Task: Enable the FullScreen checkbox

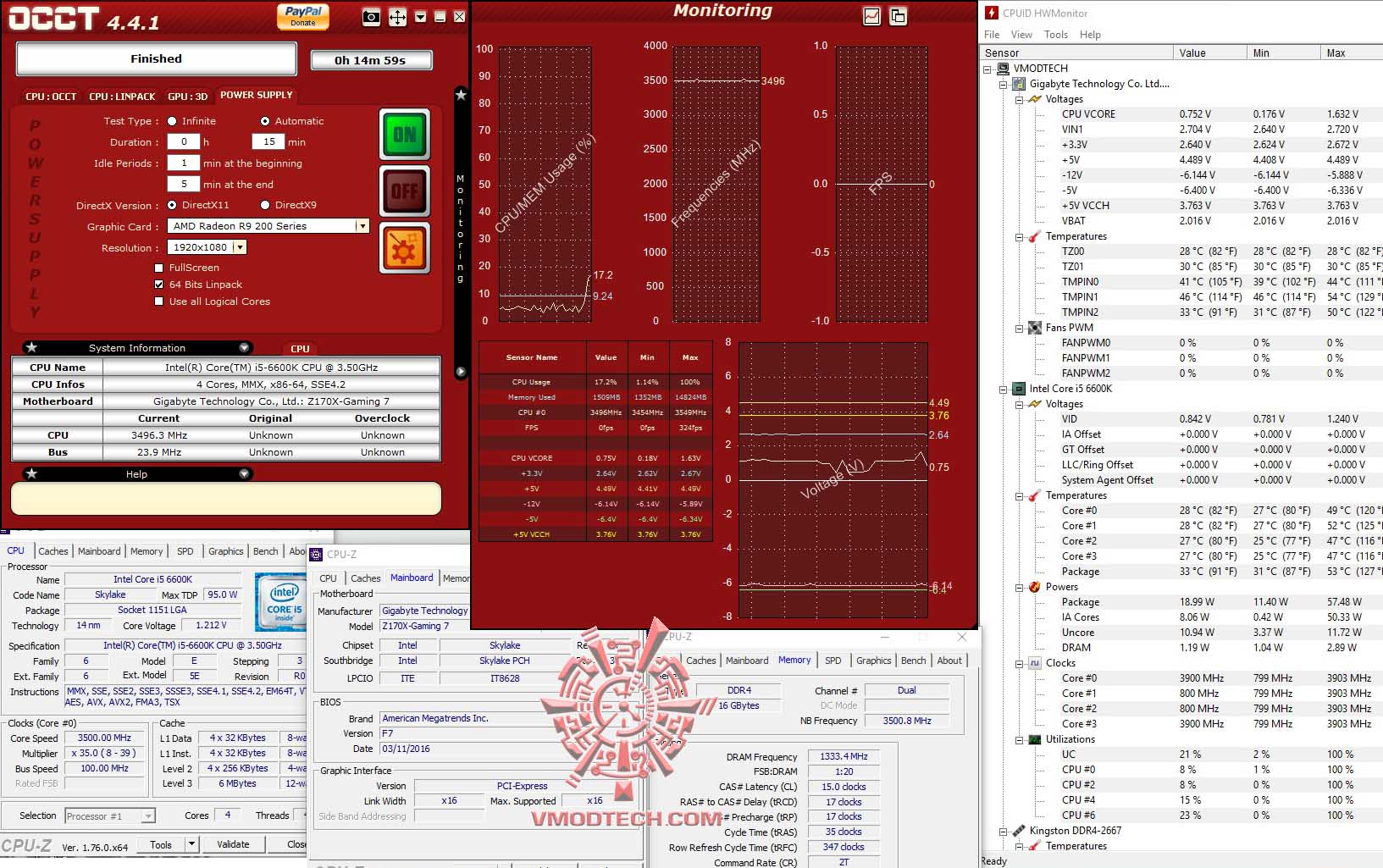Action: pos(159,268)
